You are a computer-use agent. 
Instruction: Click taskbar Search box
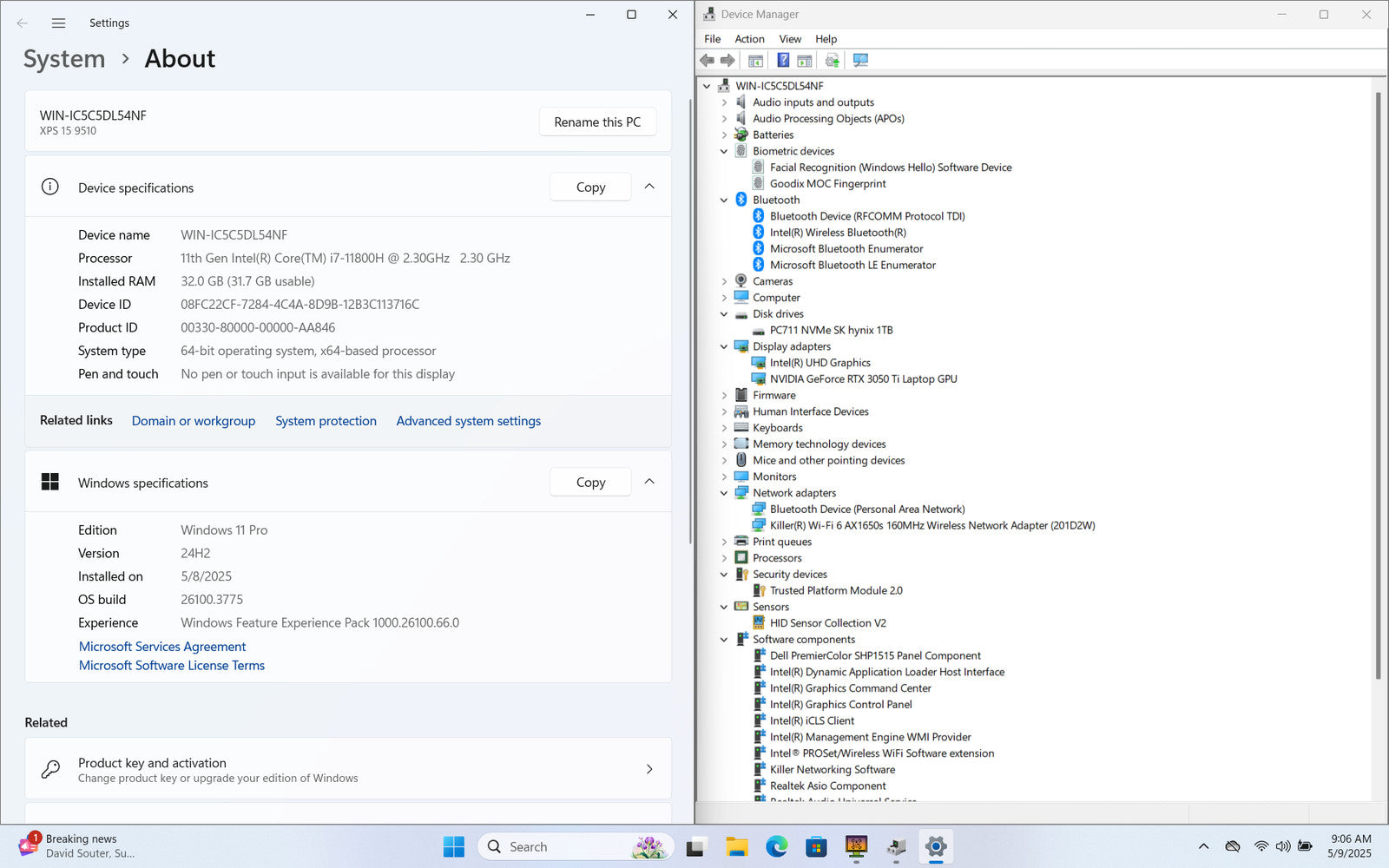coord(576,846)
